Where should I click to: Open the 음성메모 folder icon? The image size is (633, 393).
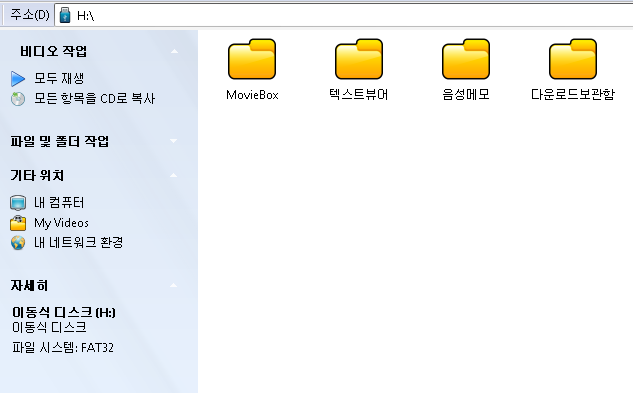click(x=466, y=59)
